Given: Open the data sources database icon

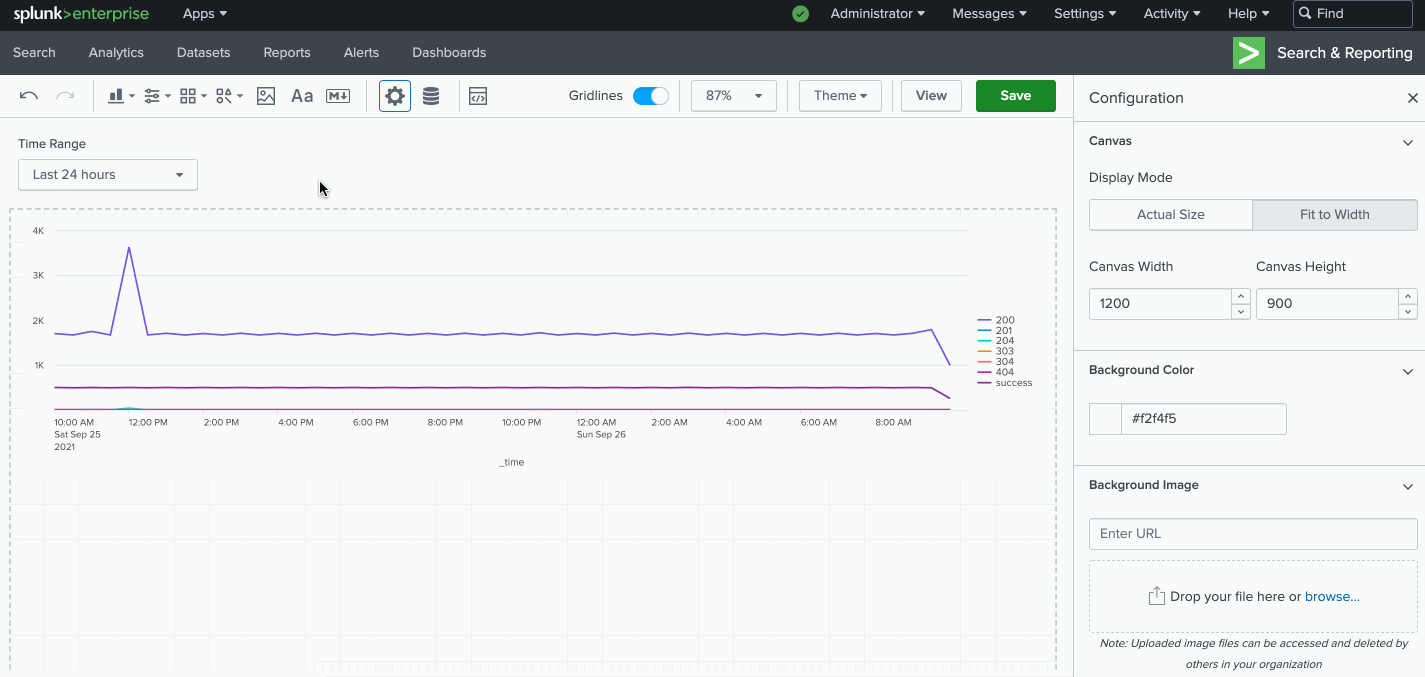Looking at the screenshot, I should 431,96.
